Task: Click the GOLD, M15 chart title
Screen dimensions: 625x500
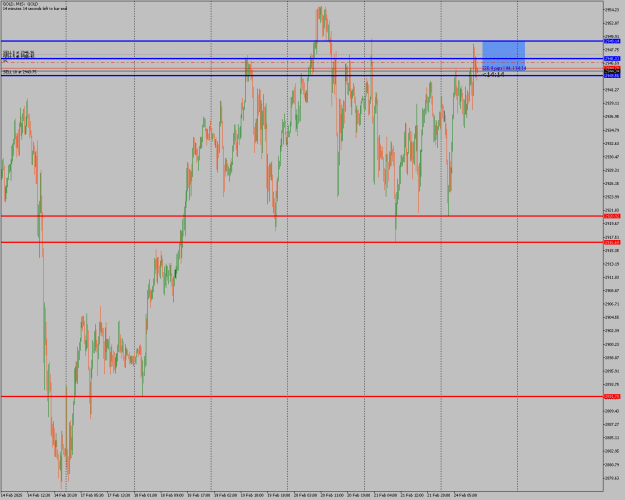Action: coord(20,4)
